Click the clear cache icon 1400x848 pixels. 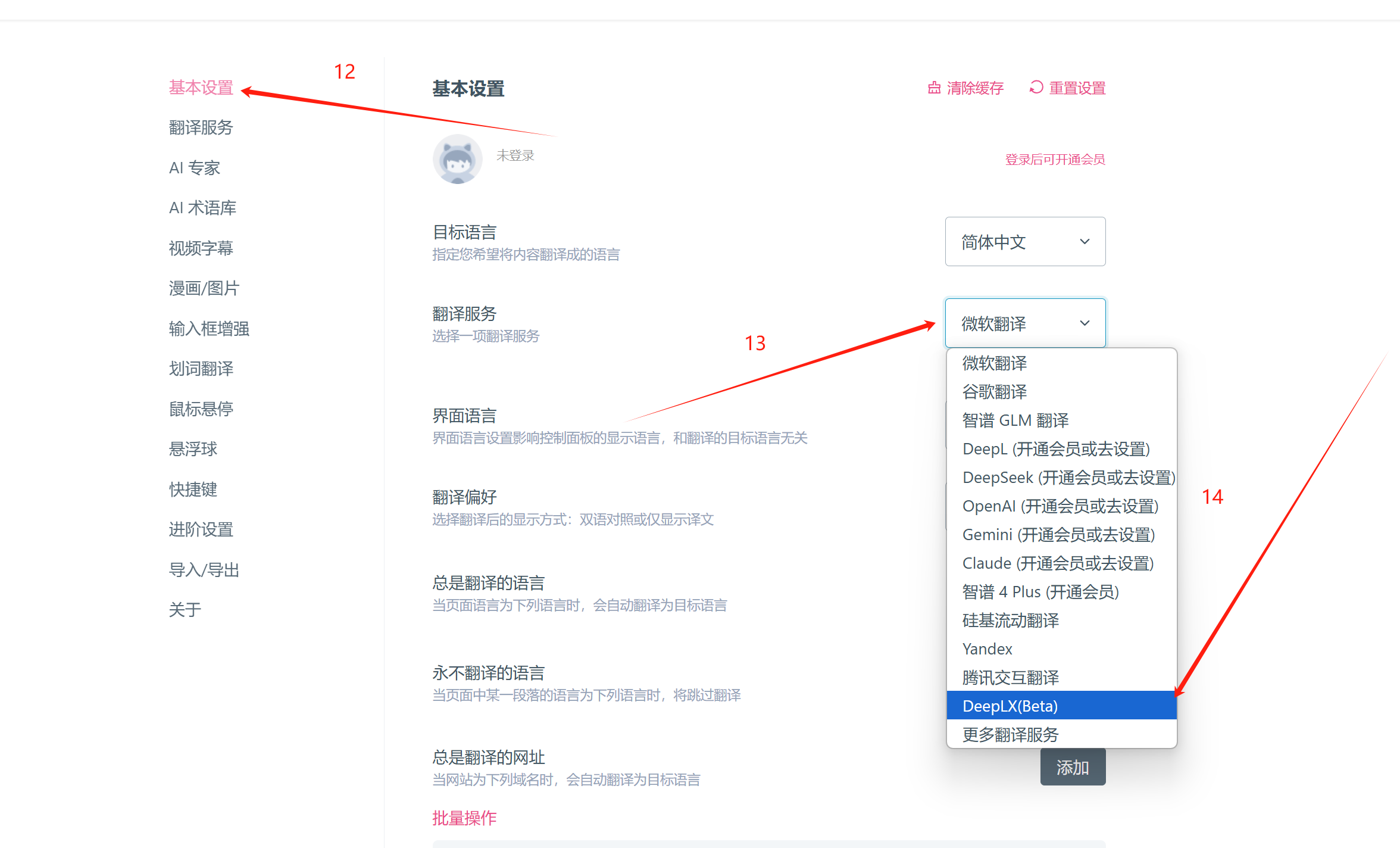pyautogui.click(x=935, y=88)
